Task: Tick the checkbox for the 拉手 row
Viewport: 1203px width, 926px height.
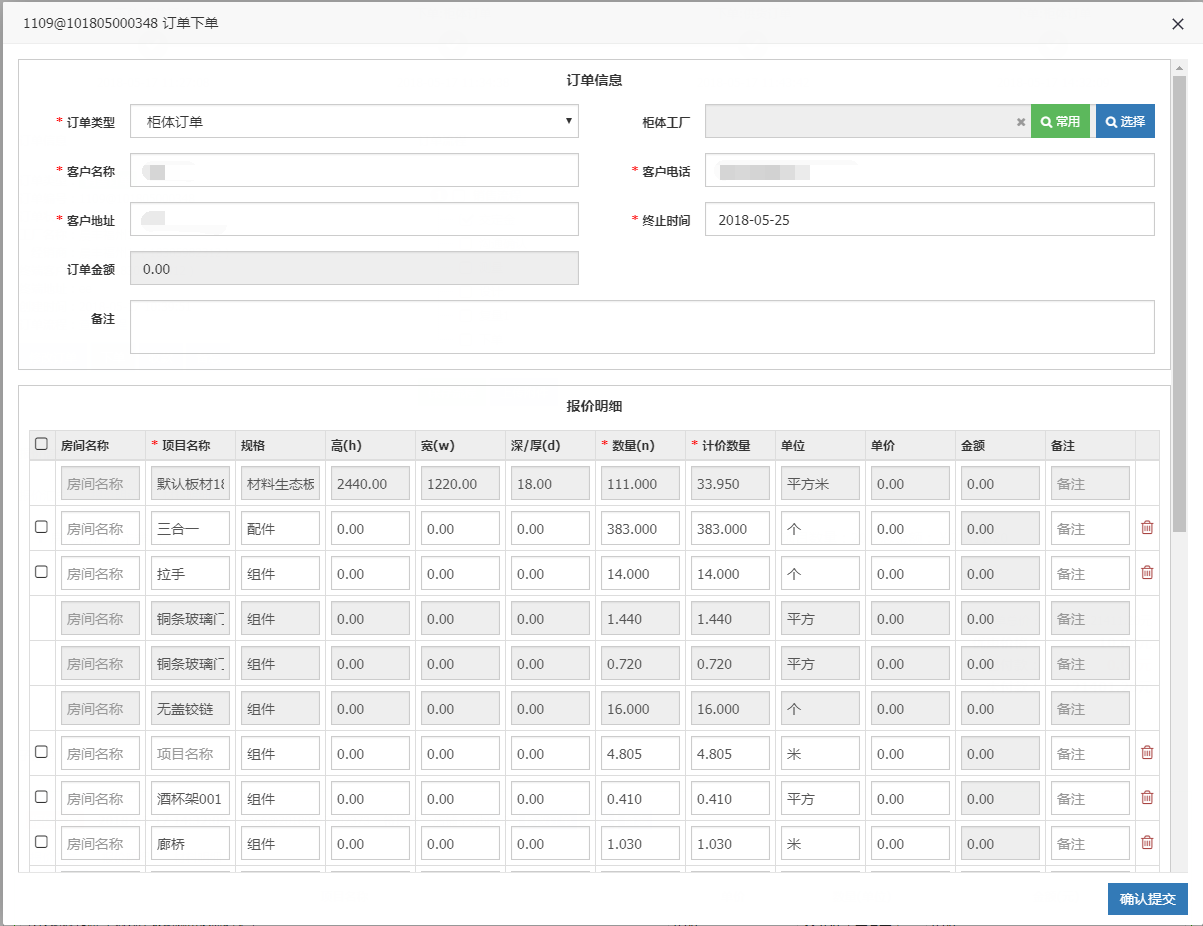Action: [x=41, y=572]
